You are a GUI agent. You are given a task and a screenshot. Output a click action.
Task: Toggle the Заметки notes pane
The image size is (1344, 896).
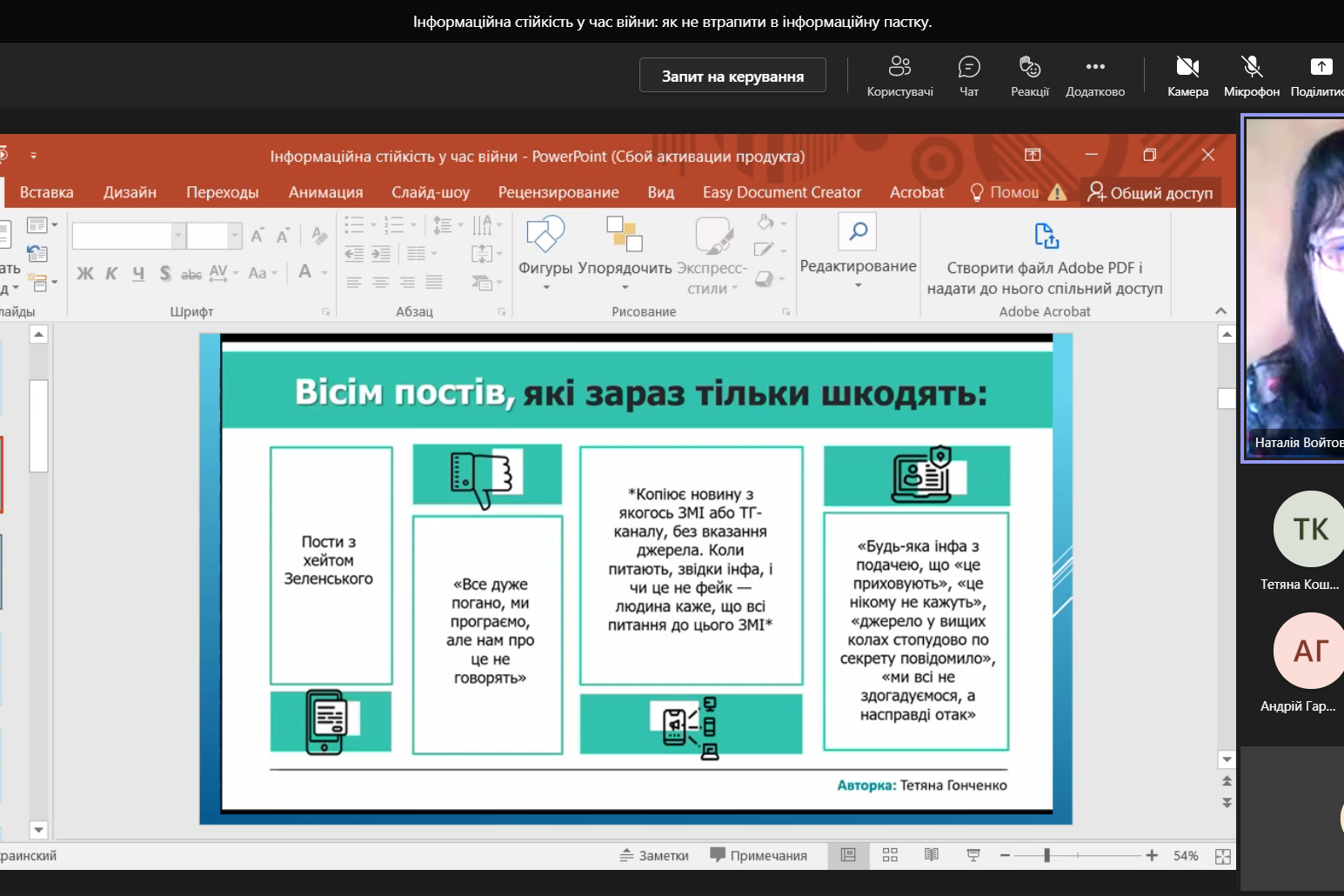(654, 855)
